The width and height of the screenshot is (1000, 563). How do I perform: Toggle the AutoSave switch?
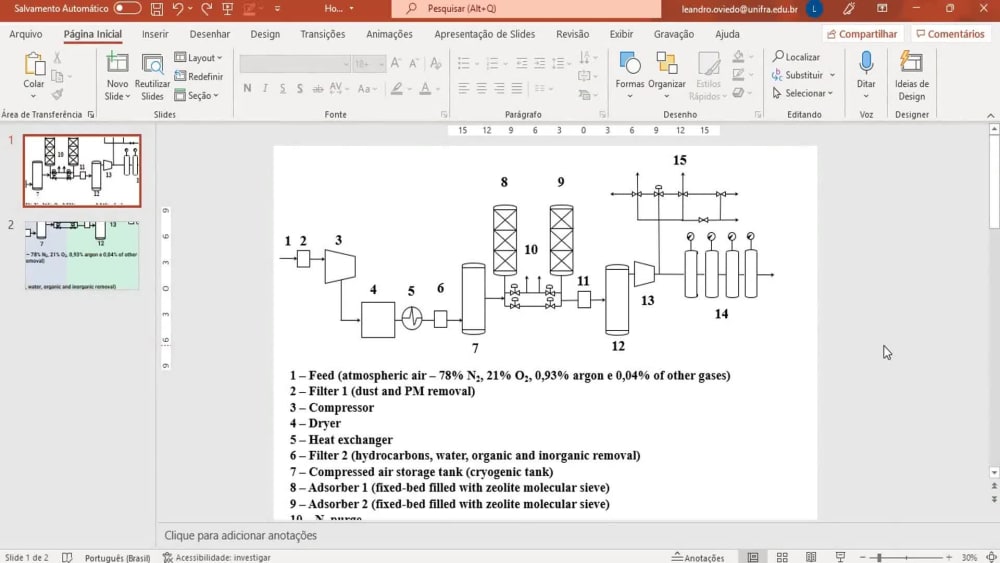[128, 8]
